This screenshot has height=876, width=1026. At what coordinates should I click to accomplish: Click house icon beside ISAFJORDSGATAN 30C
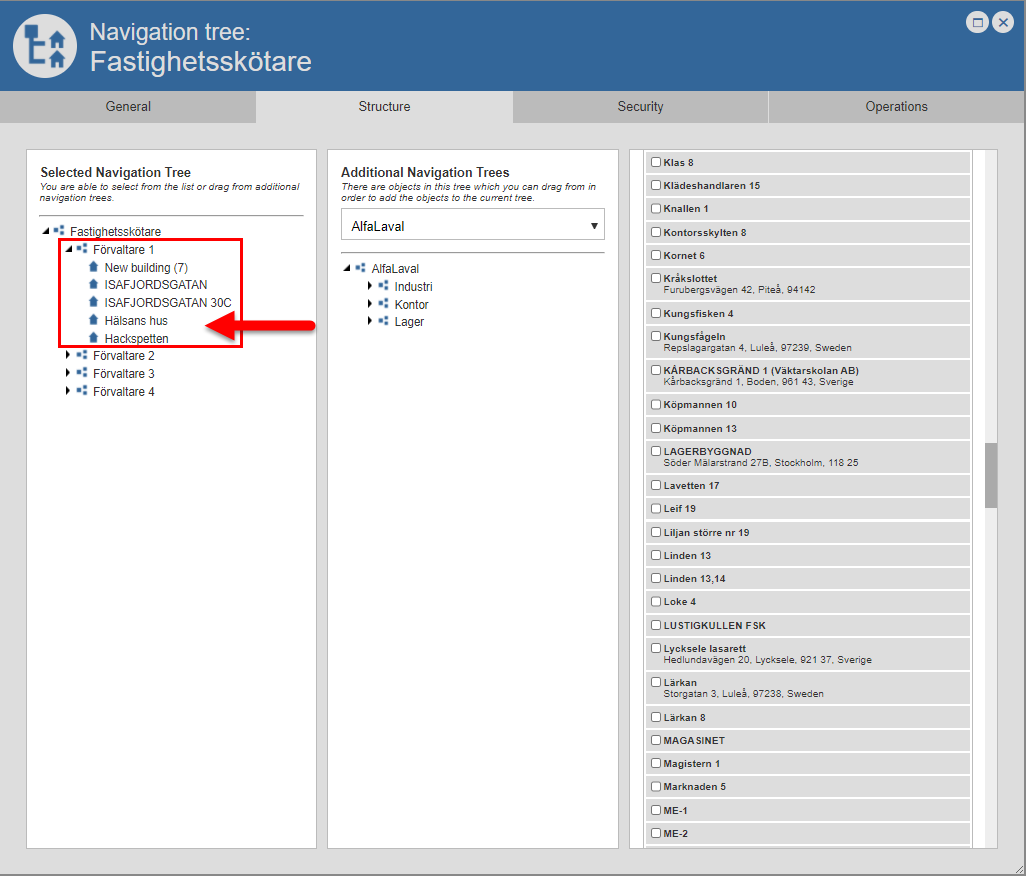click(x=93, y=302)
